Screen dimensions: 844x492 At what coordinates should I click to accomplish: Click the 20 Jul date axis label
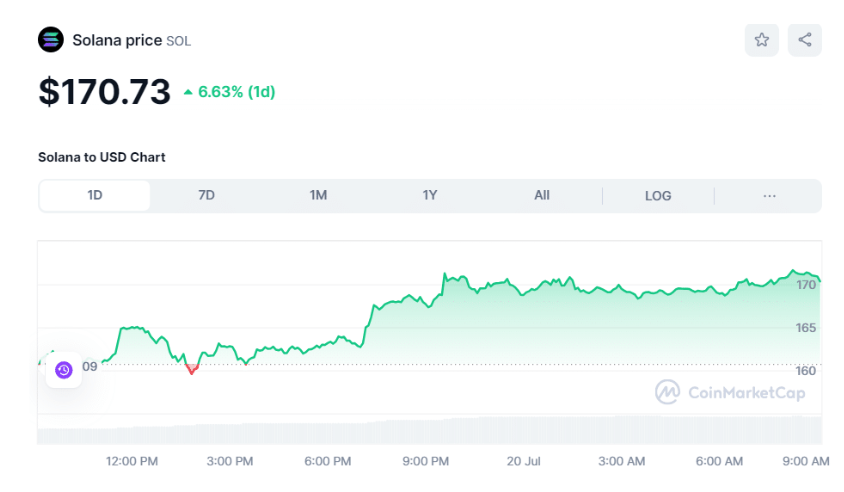click(x=524, y=461)
